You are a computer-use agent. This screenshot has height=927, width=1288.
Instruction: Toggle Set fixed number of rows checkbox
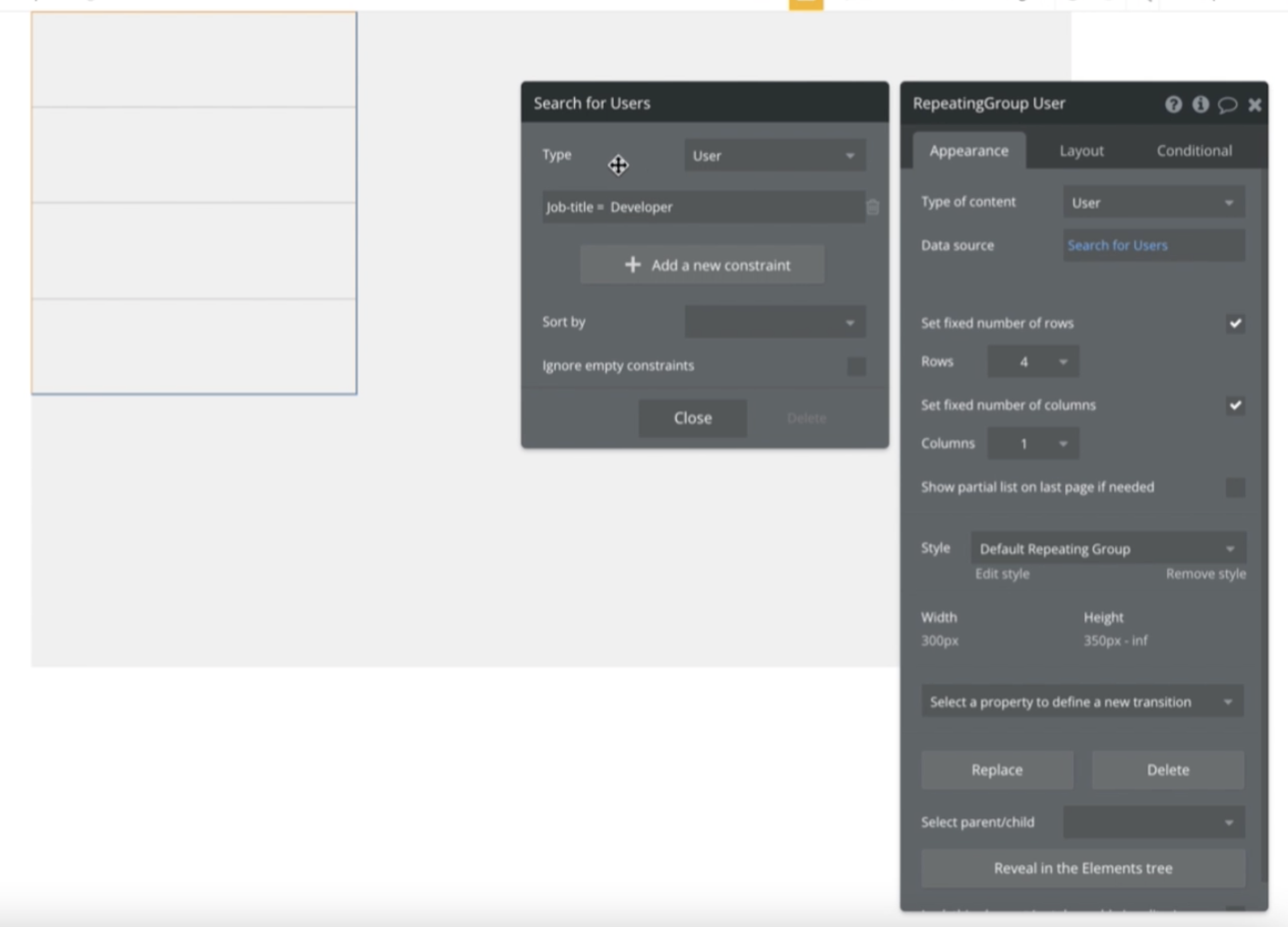pos(1235,323)
